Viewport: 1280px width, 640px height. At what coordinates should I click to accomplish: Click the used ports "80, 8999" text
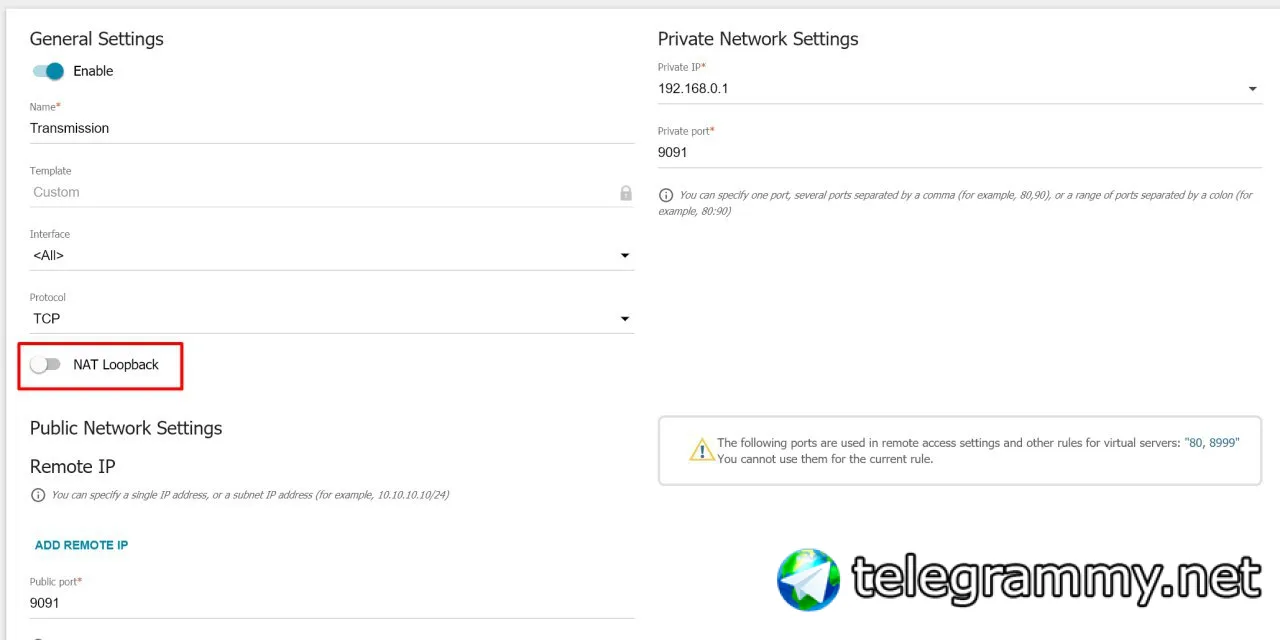coord(1212,443)
